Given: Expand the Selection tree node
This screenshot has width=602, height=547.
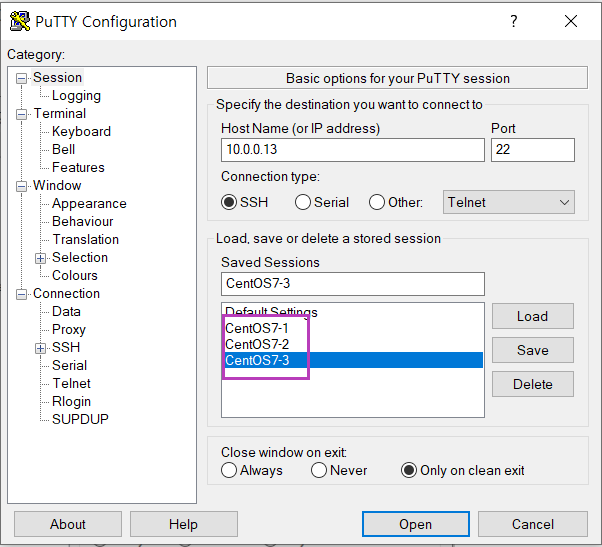Looking at the screenshot, I should [40, 258].
